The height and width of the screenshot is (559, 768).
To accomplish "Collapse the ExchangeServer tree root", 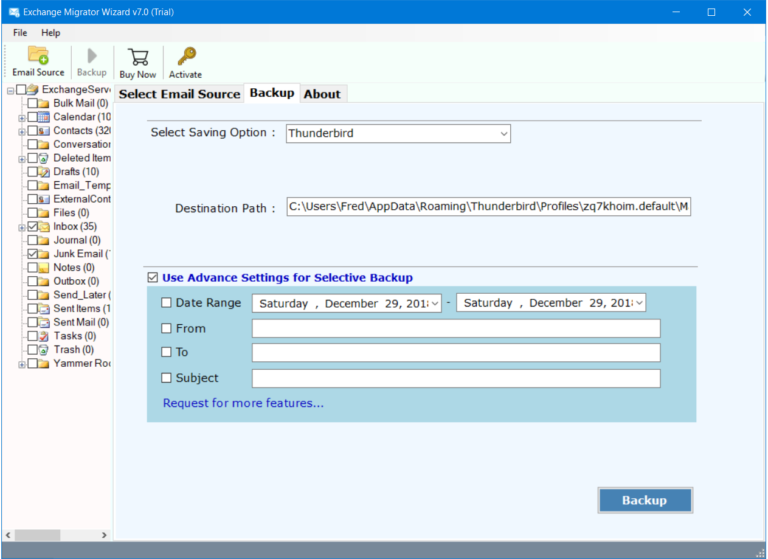I will click(10, 91).
